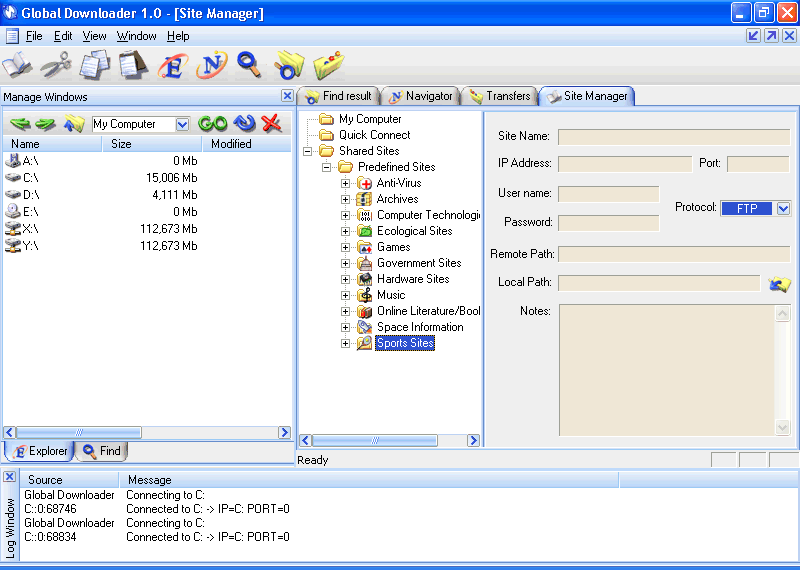800x570 pixels.
Task: Click the Hardware Sites icon
Action: point(364,279)
